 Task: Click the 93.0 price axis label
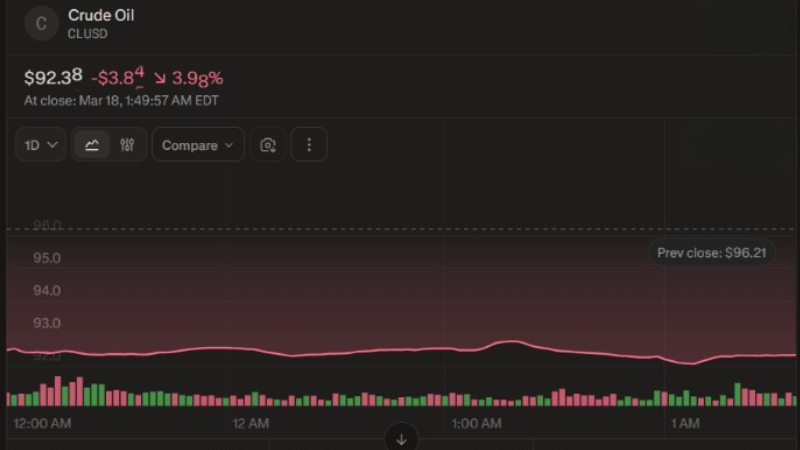coord(47,323)
